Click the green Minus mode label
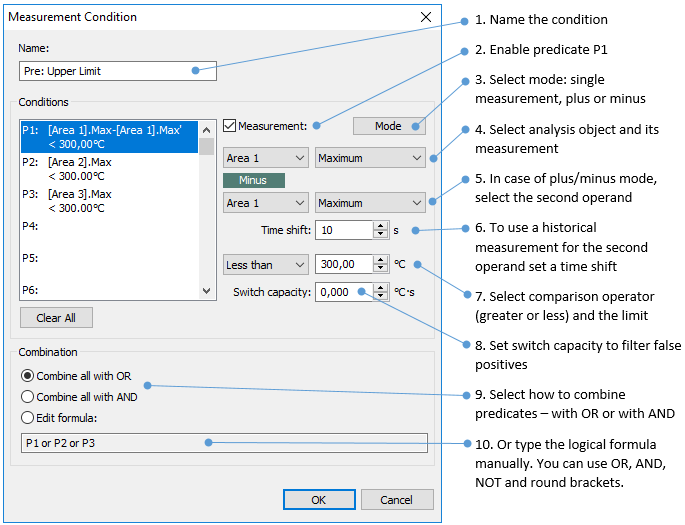The width and height of the screenshot is (685, 525). tap(254, 180)
